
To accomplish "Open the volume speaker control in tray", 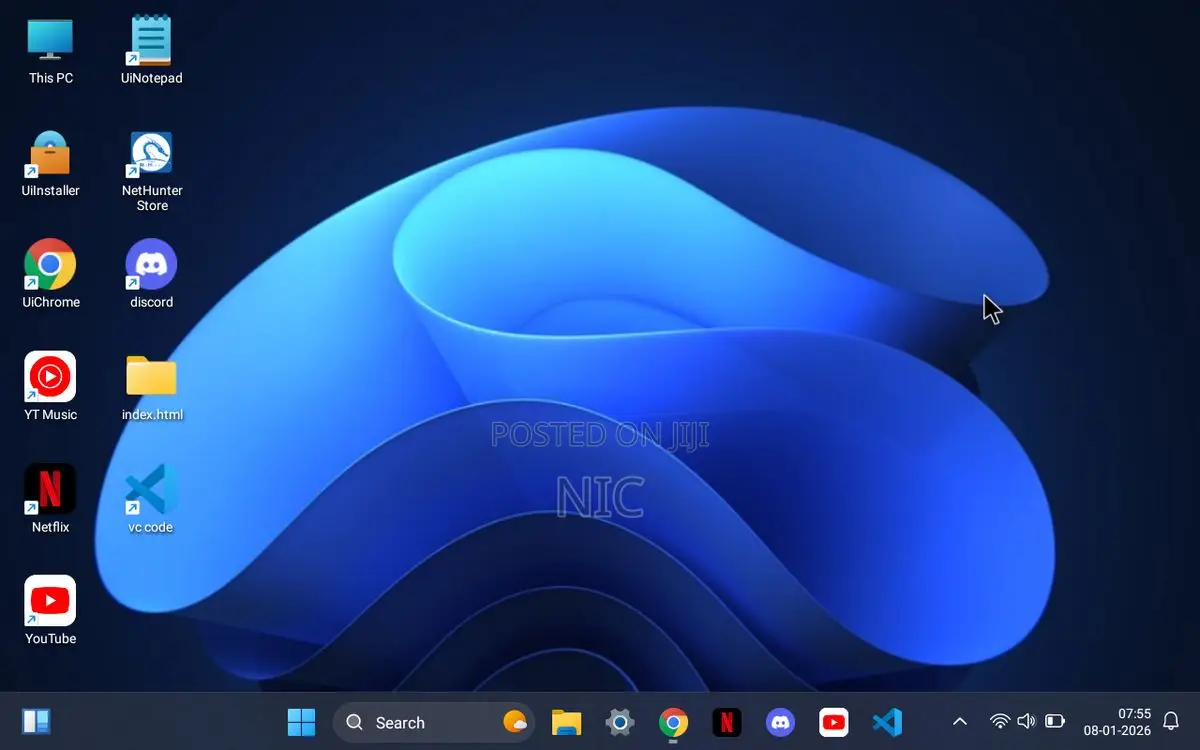I will pyautogui.click(x=1026, y=721).
